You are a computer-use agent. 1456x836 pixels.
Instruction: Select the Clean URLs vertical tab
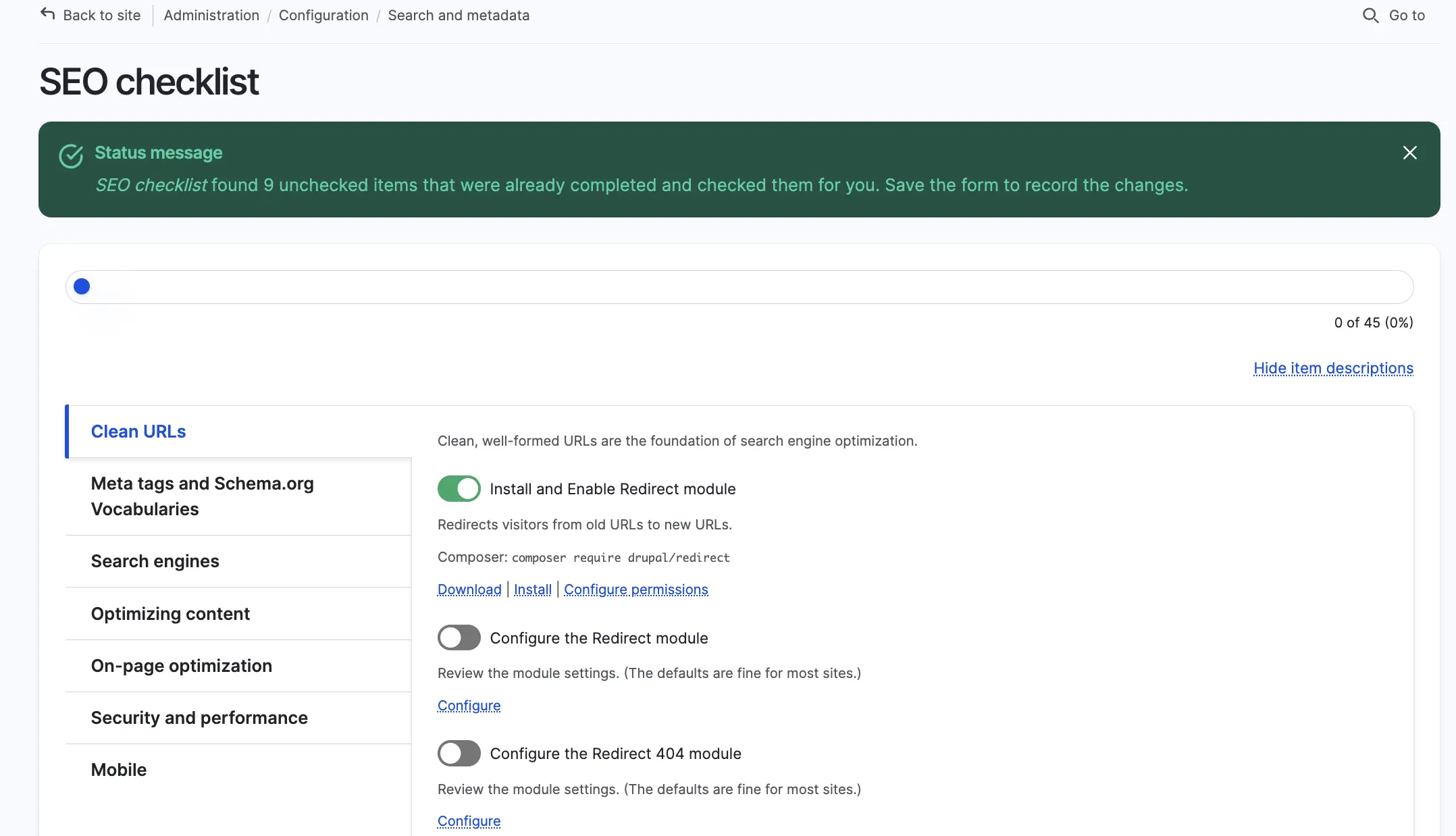pos(138,432)
